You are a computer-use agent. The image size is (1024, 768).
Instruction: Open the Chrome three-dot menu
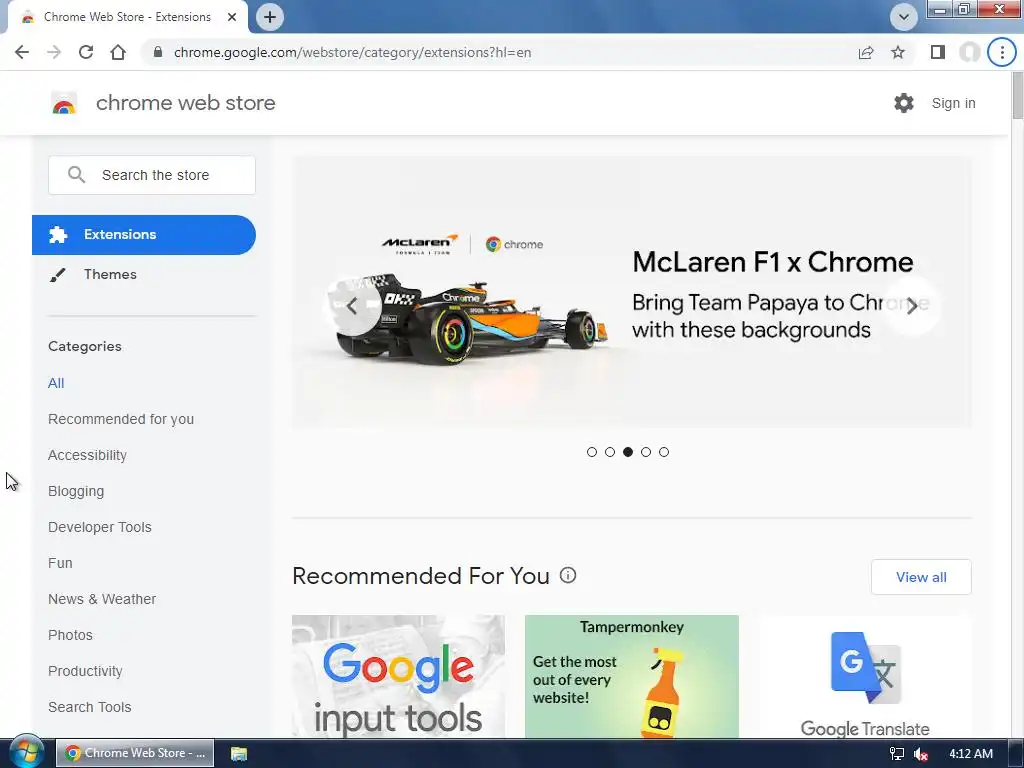pos(1002,52)
